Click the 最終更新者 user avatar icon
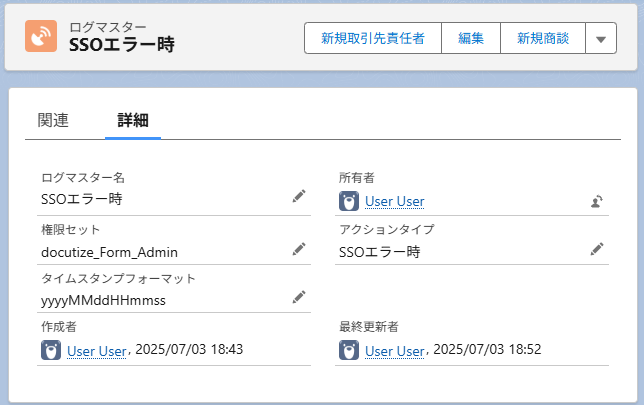The image size is (644, 405). point(349,350)
